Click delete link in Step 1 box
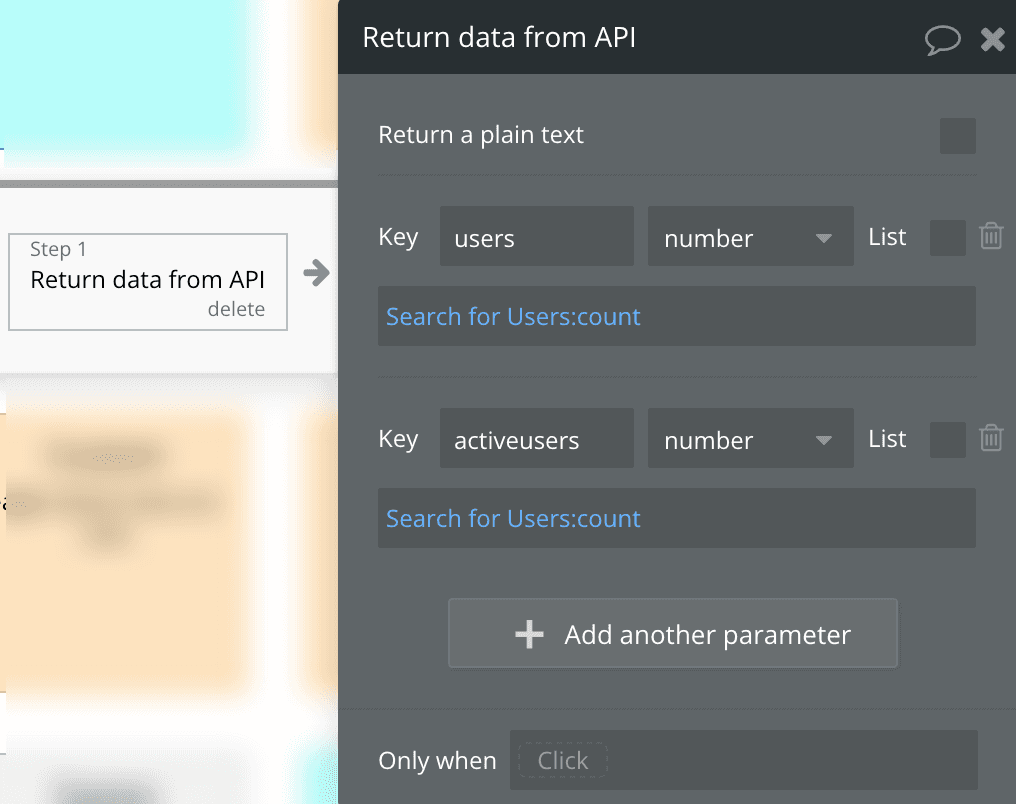This screenshot has width=1016, height=804. click(236, 310)
